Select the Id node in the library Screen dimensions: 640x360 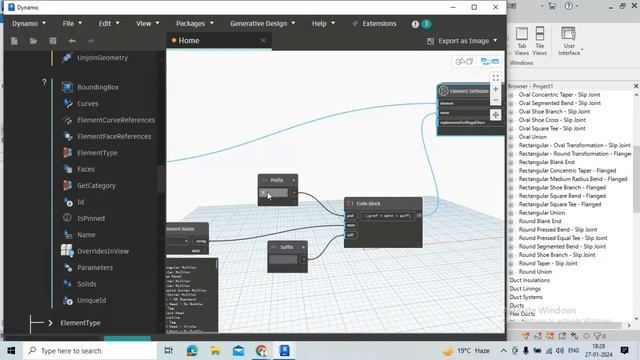click(x=80, y=202)
